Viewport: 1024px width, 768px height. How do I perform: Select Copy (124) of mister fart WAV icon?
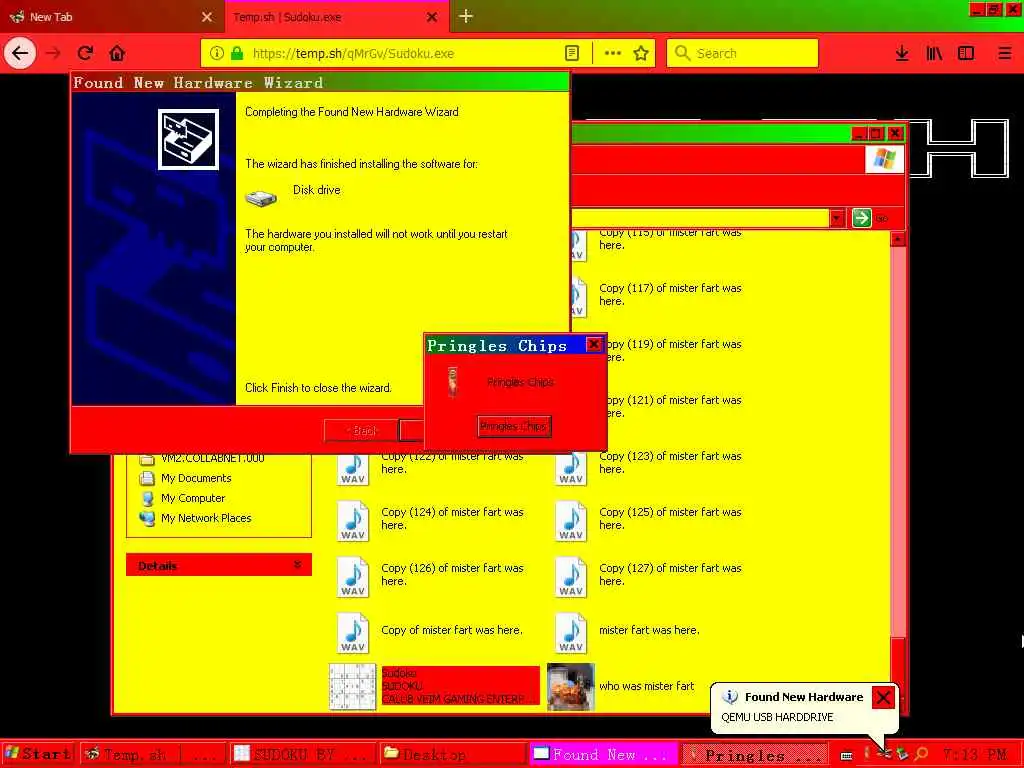pos(353,520)
